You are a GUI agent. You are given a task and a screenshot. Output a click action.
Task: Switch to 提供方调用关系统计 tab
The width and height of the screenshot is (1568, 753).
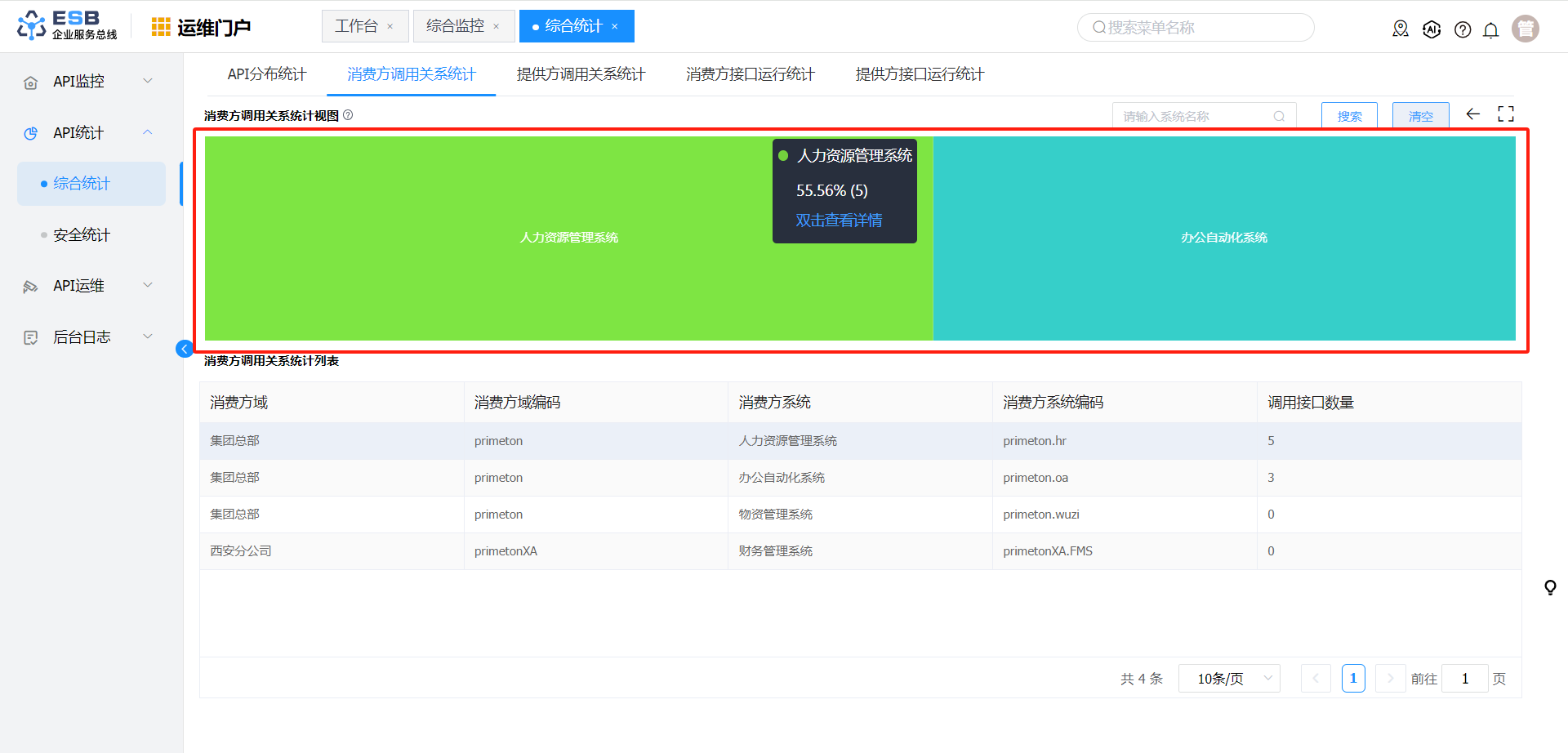coord(581,74)
